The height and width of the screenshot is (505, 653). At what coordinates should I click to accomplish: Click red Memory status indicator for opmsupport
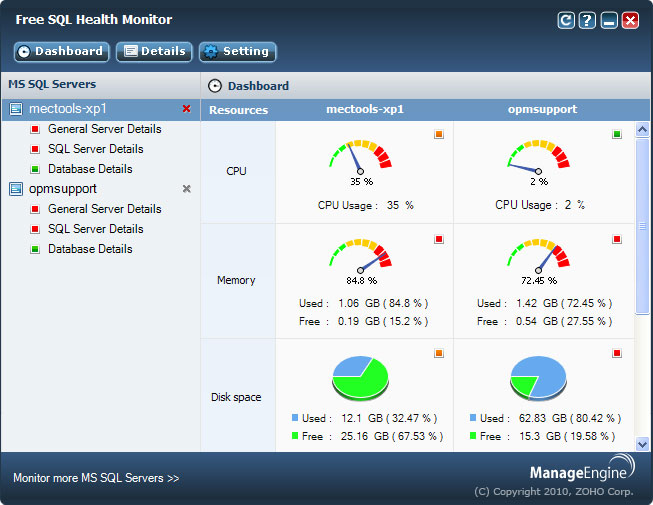[x=617, y=239]
